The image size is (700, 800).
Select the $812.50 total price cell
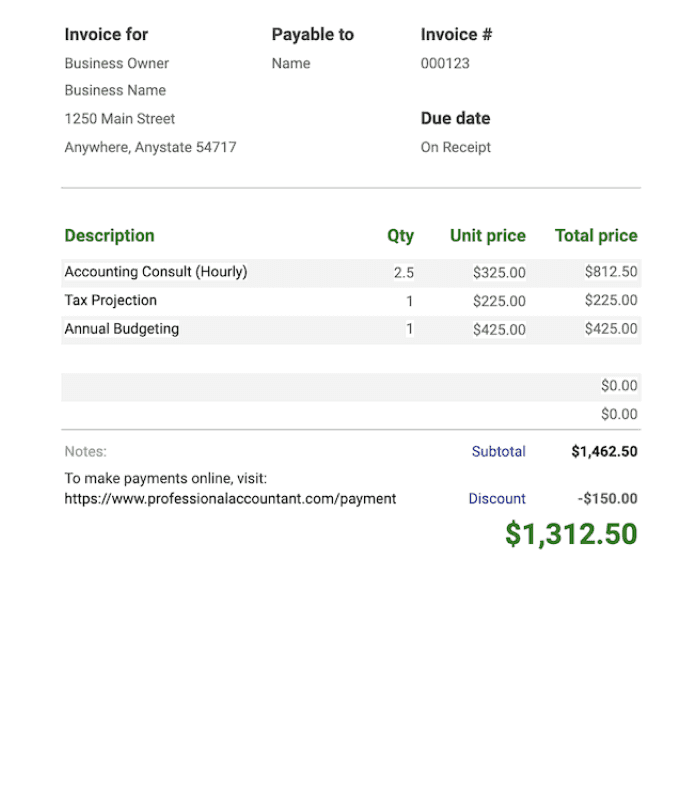coord(611,272)
